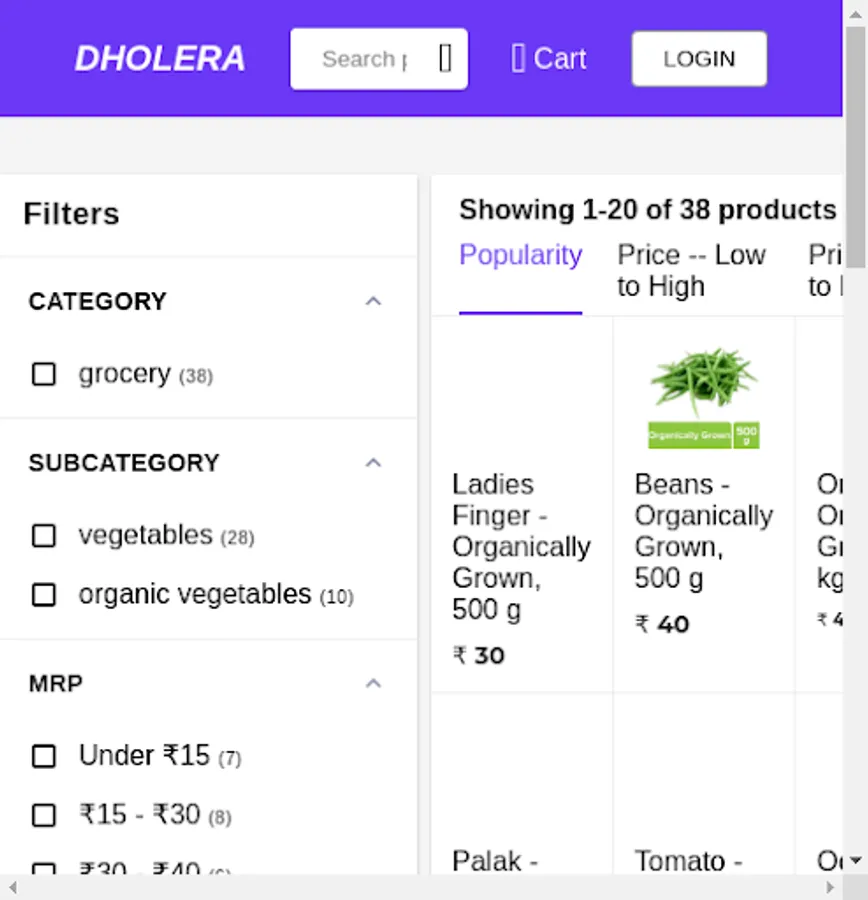Open Ladies Finger product link
Image resolution: width=868 pixels, height=900 pixels.
coord(520,546)
